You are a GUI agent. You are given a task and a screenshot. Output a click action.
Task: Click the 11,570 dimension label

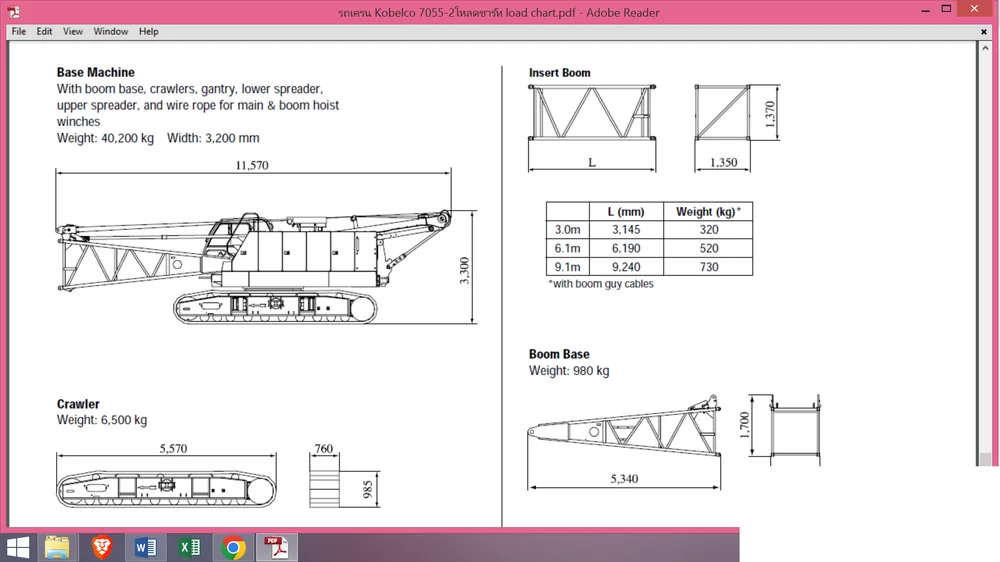tap(252, 165)
